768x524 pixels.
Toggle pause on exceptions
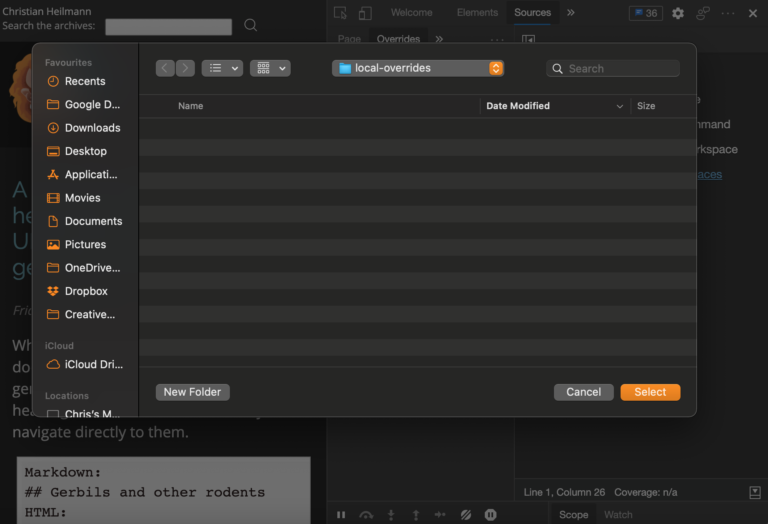tap(490, 515)
